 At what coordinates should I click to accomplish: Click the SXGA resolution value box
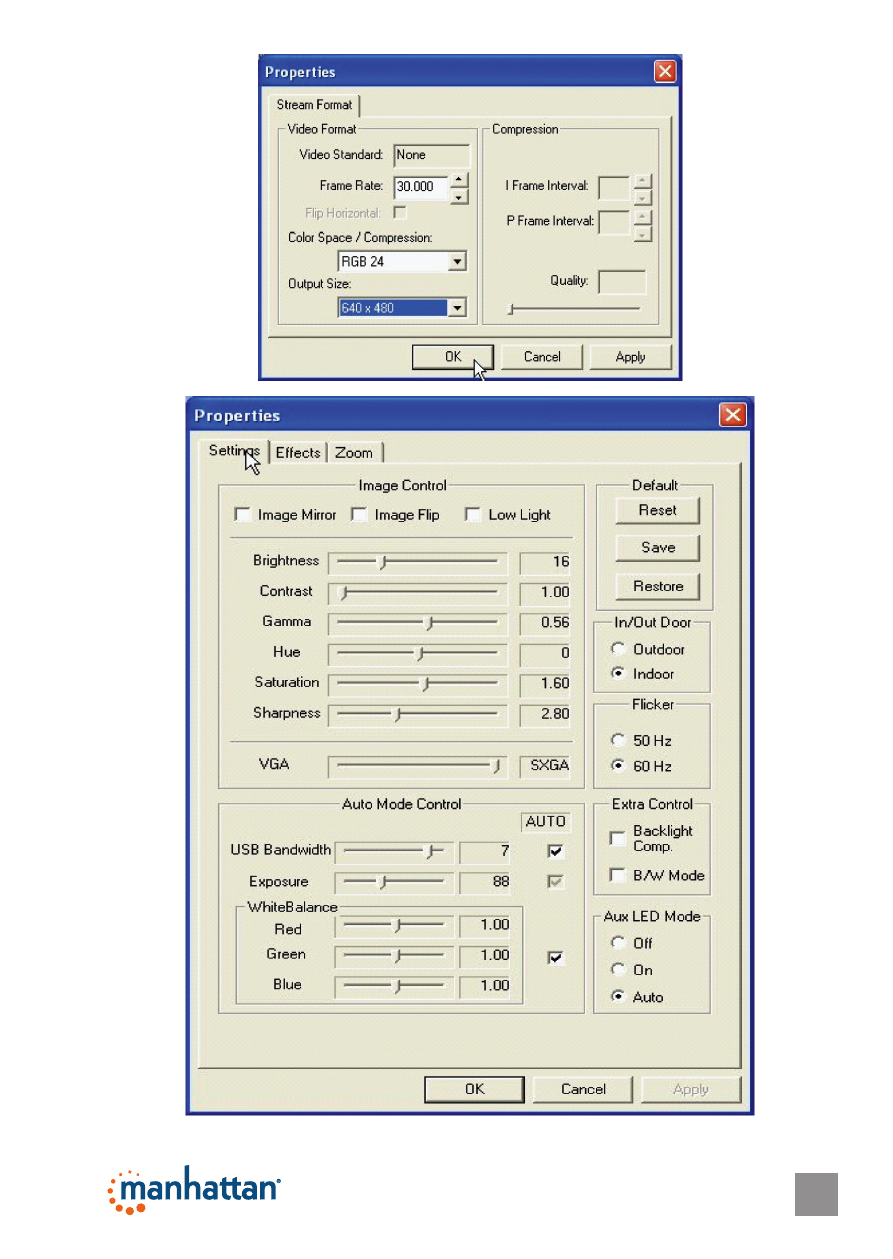546,766
